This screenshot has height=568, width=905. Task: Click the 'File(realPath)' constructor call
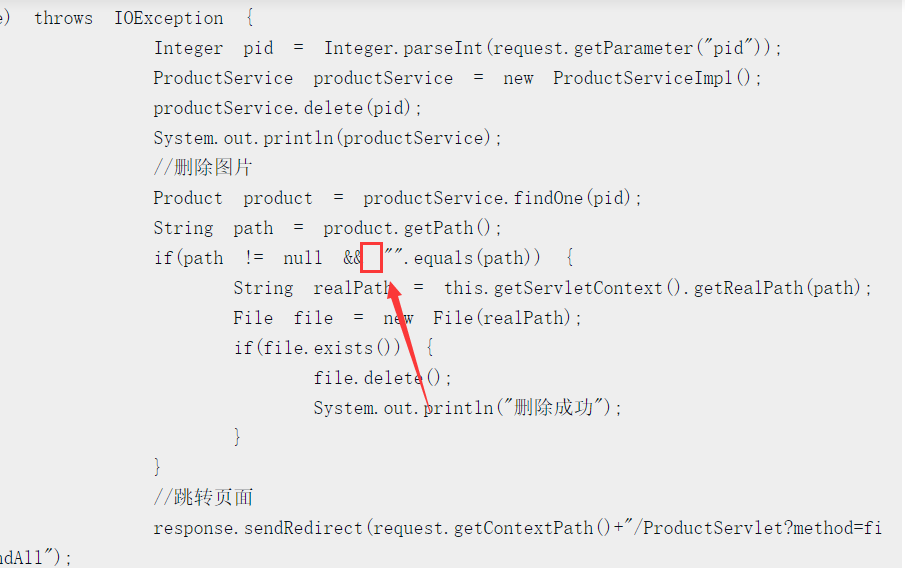point(507,318)
